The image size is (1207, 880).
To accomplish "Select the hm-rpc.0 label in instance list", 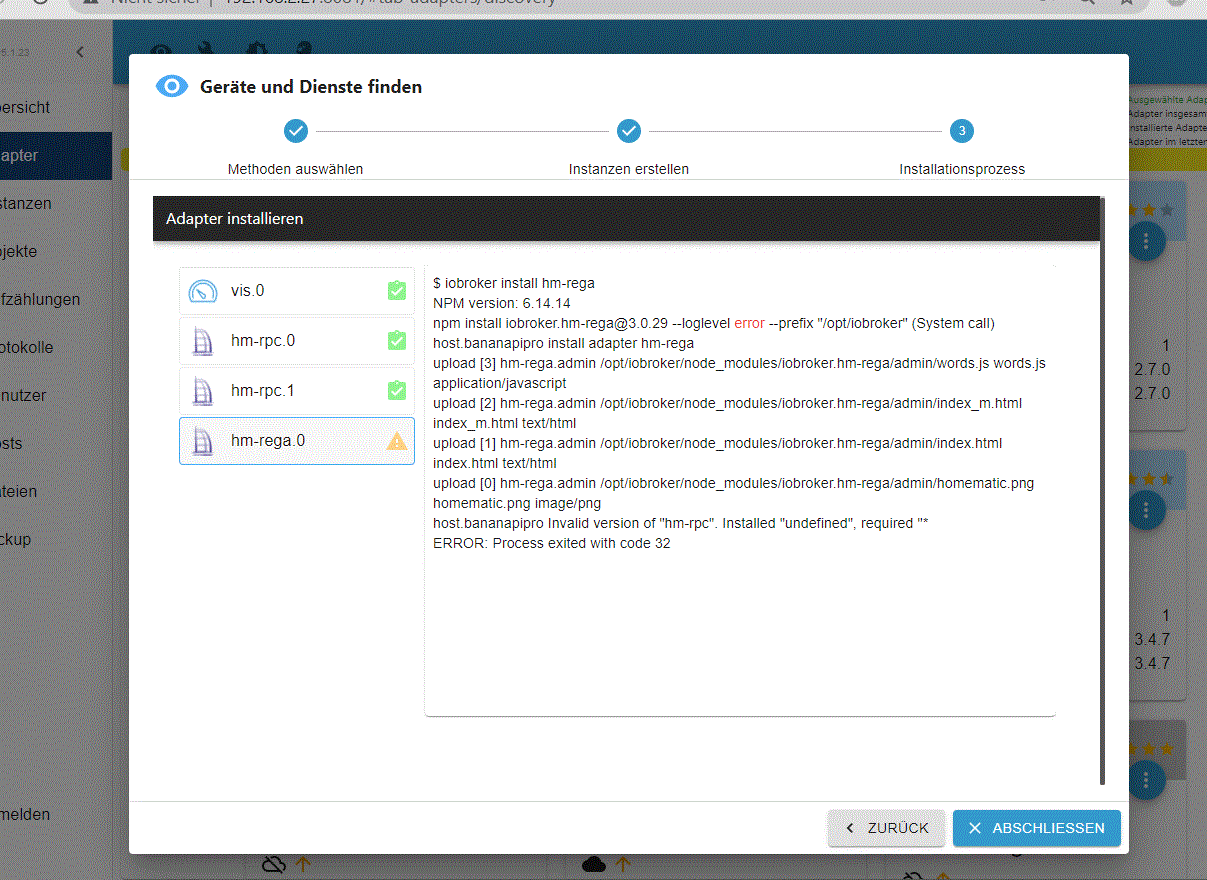I will tap(263, 341).
